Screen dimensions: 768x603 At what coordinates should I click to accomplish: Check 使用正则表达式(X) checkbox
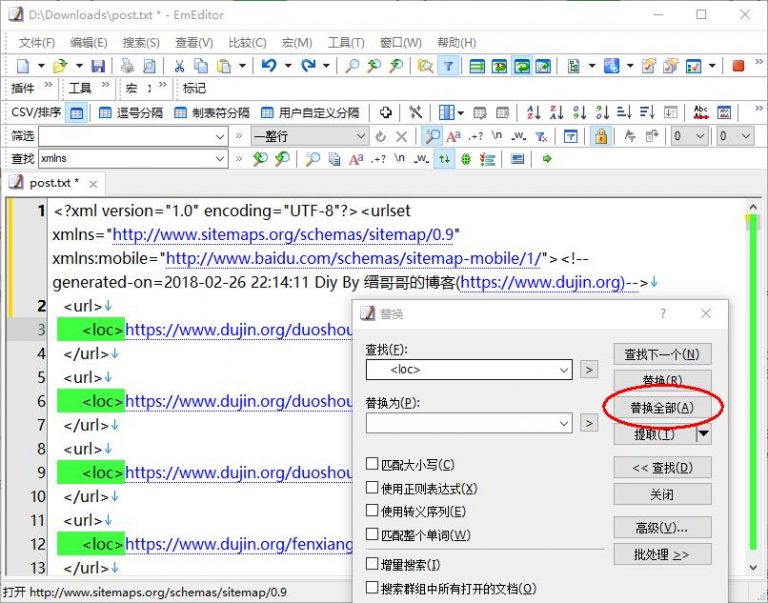pos(372,487)
